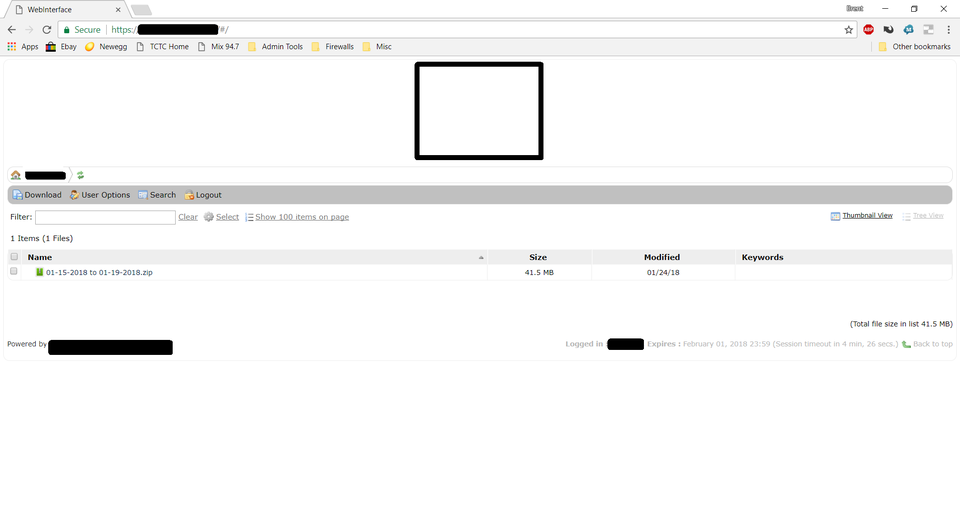The height and width of the screenshot is (515, 960).
Task: Refresh the file listing with green arrows
Action: (x=80, y=175)
